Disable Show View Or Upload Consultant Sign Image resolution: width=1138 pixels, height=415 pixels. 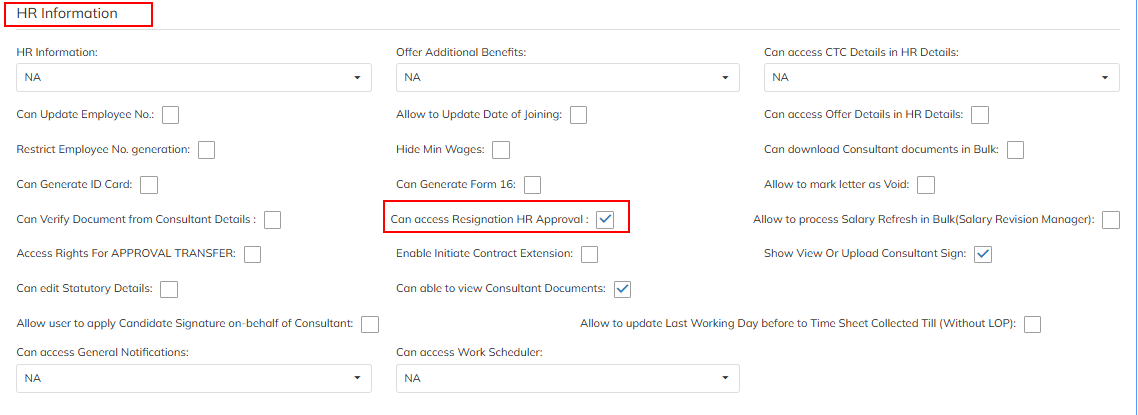[983, 254]
